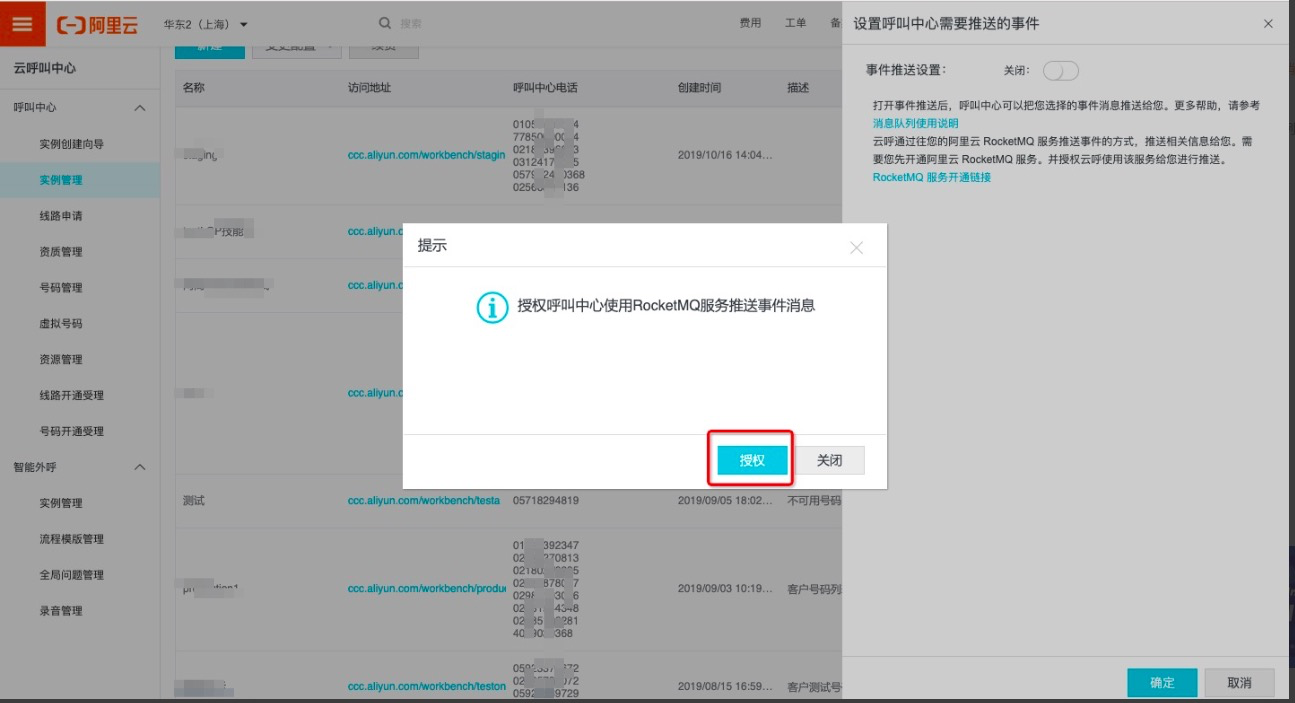
Task: Click the 呼叫中心电话 column header
Action: (545, 88)
